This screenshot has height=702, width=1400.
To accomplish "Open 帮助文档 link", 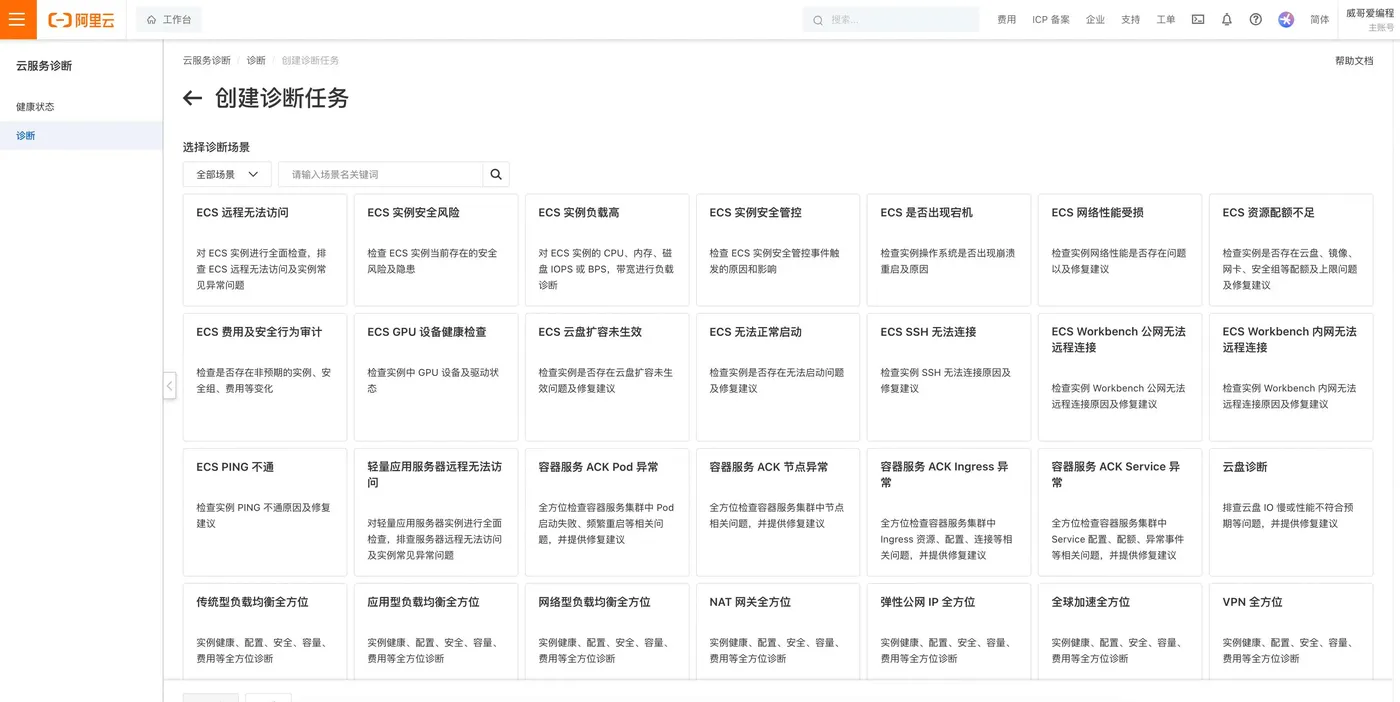I will 1354,61.
